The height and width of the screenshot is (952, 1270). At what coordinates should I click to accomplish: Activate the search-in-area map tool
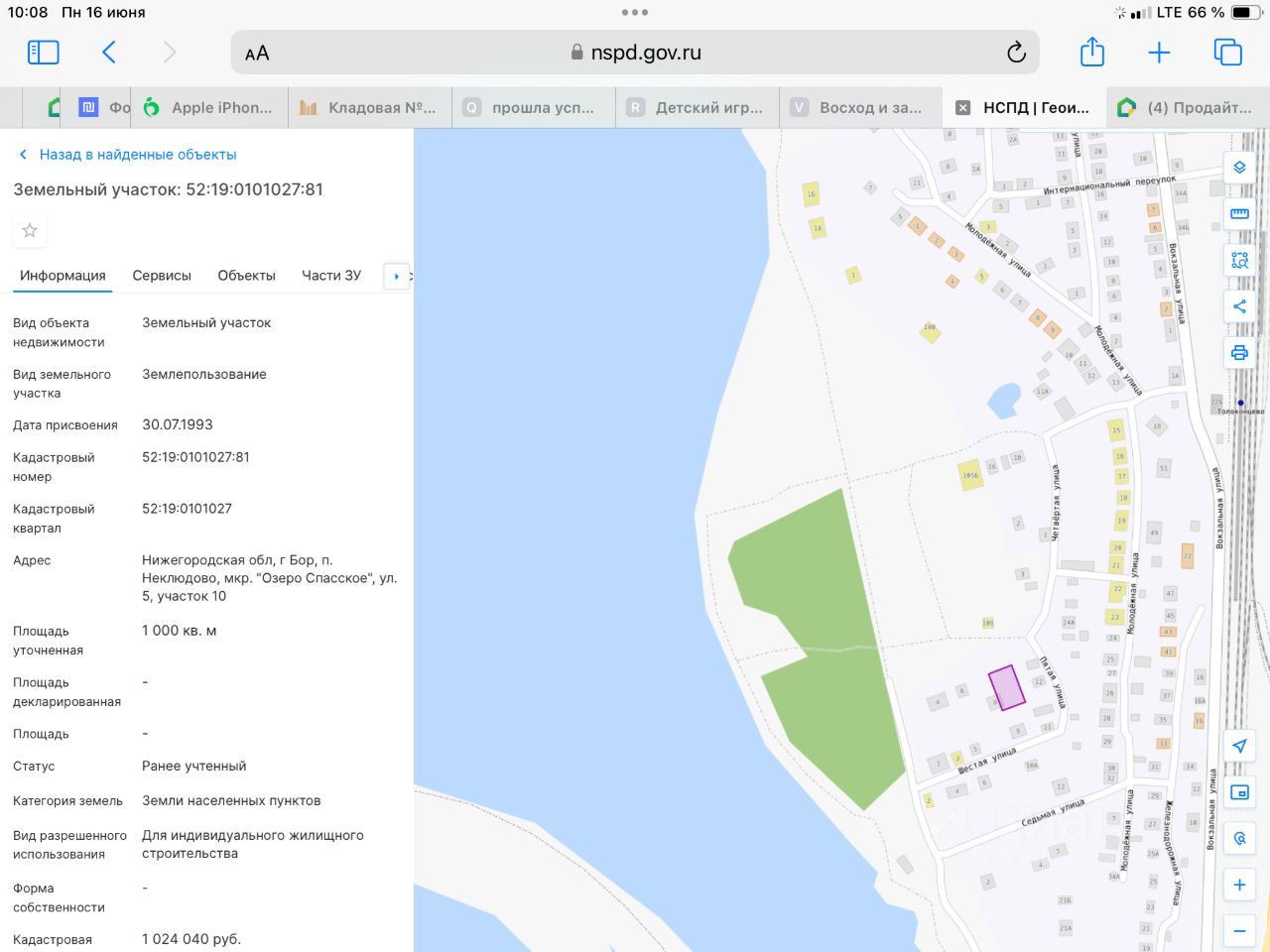click(1239, 260)
